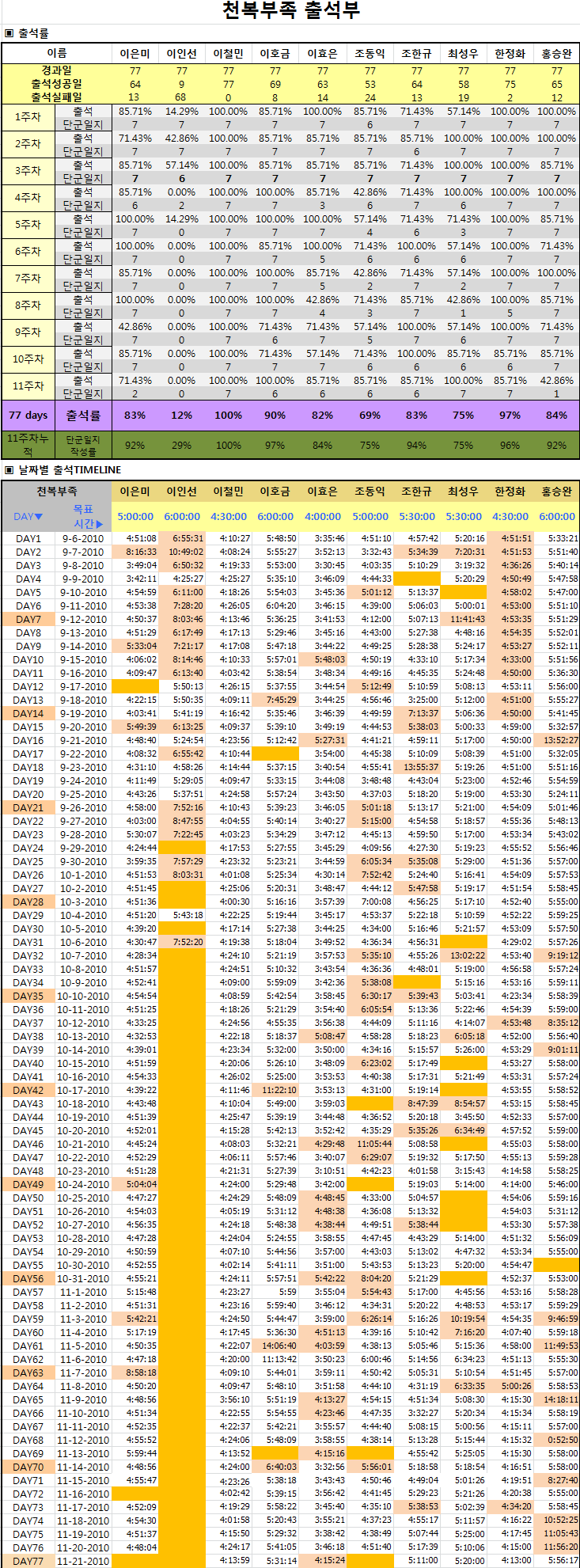This screenshot has width=580, height=1568.
Task: Select the orange highlighted DAY7 label
Action: 28,620
